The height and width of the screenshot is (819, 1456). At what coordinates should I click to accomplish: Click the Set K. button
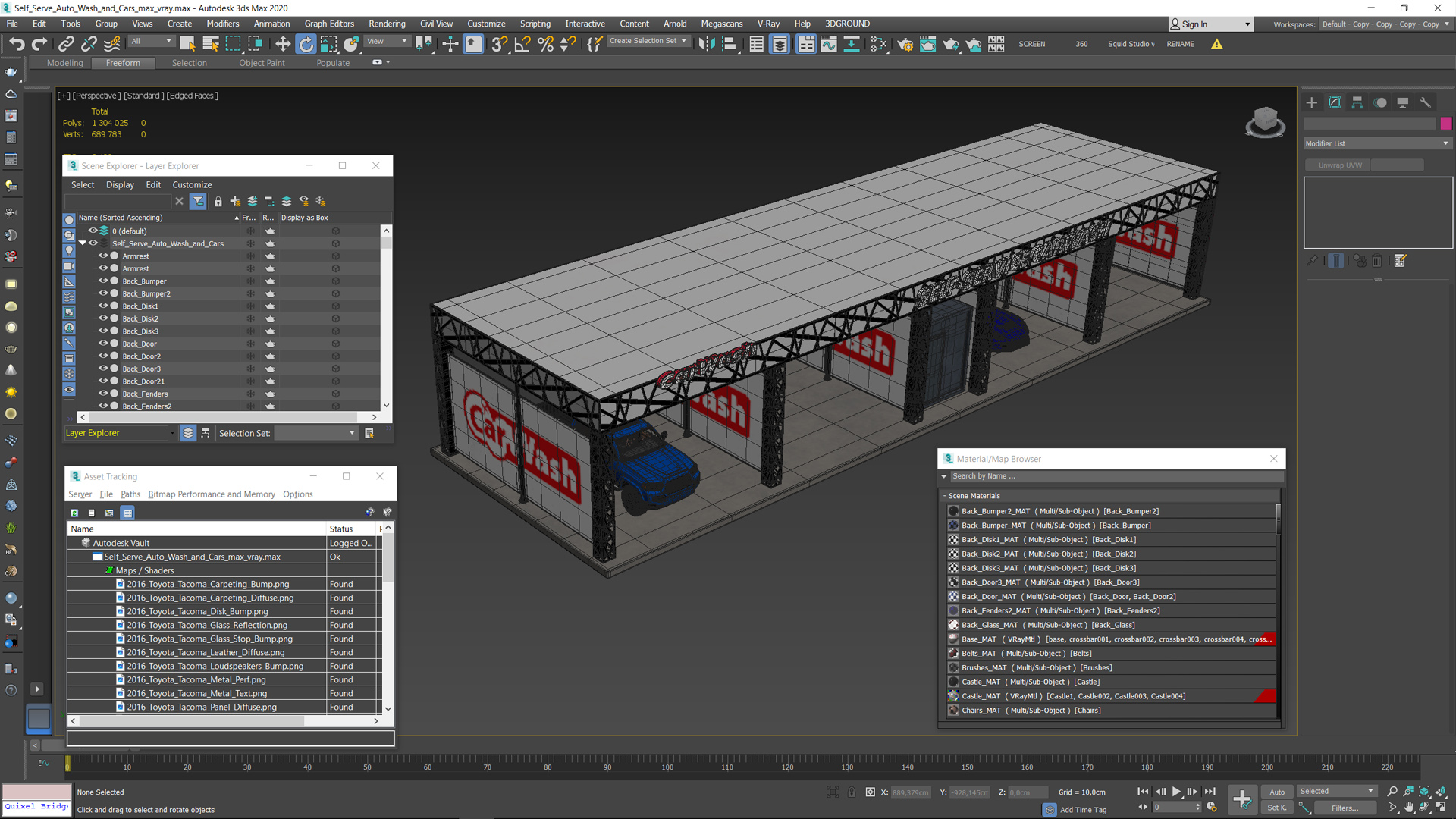click(1277, 808)
